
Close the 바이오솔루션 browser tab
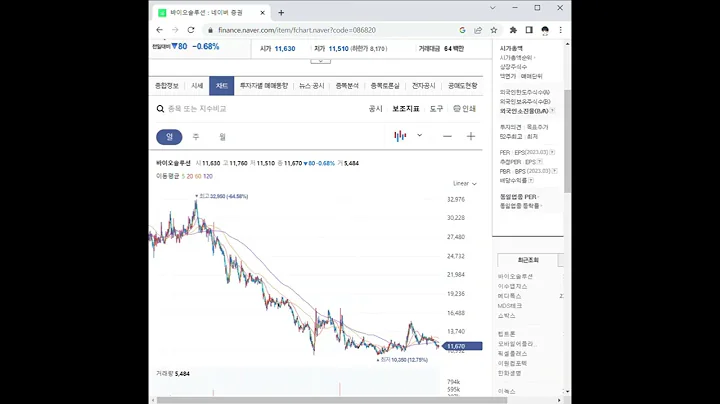tap(263, 13)
